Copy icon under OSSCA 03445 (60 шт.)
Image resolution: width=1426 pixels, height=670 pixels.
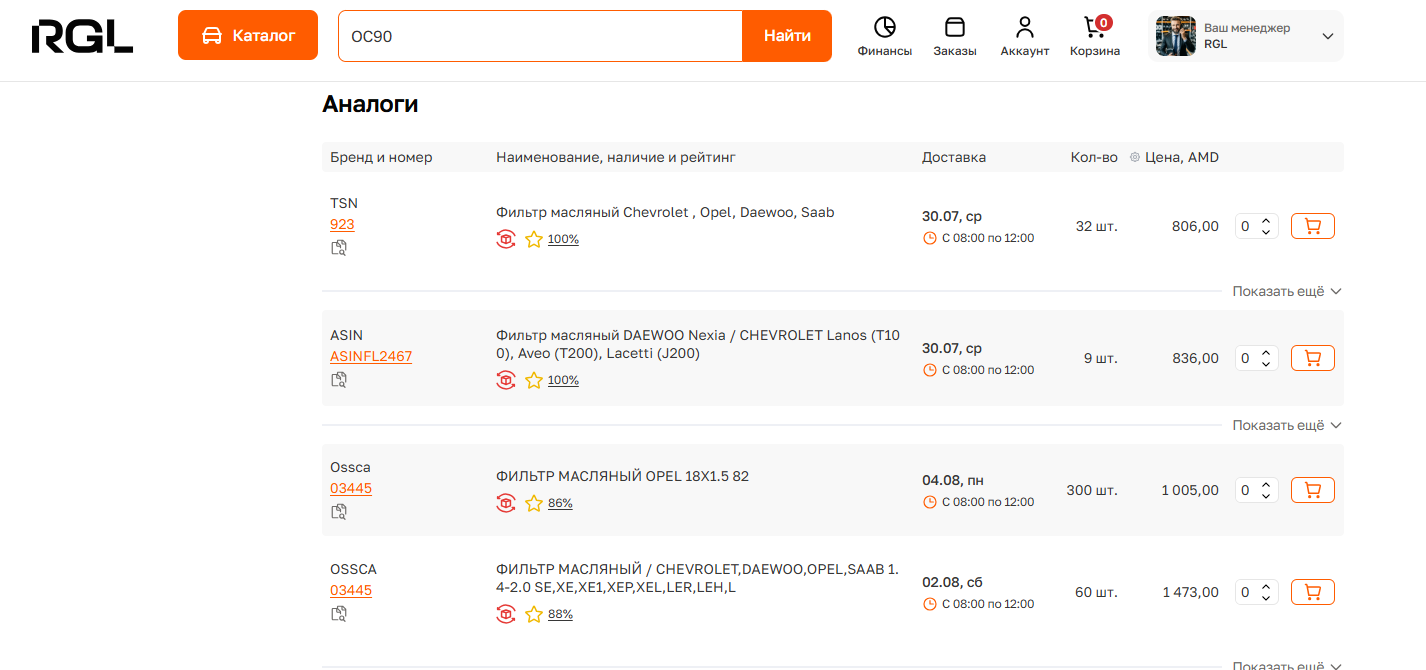point(339,613)
